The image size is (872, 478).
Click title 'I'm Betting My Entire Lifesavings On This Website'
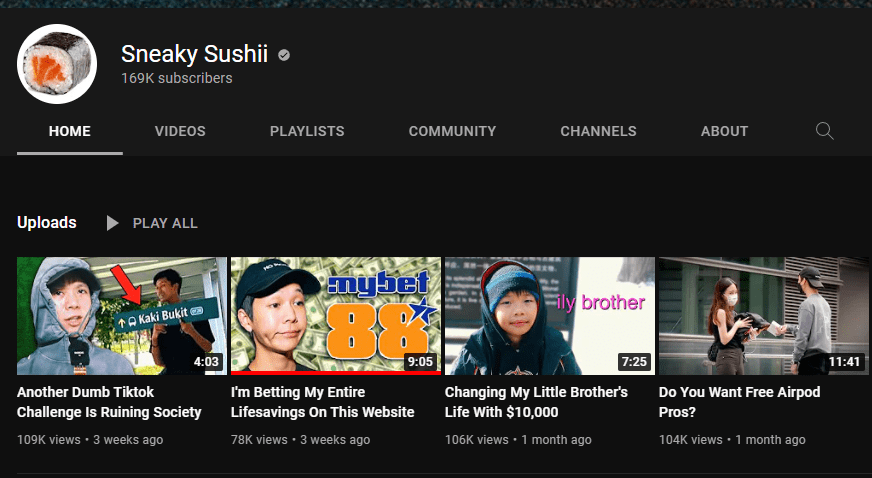tap(323, 402)
